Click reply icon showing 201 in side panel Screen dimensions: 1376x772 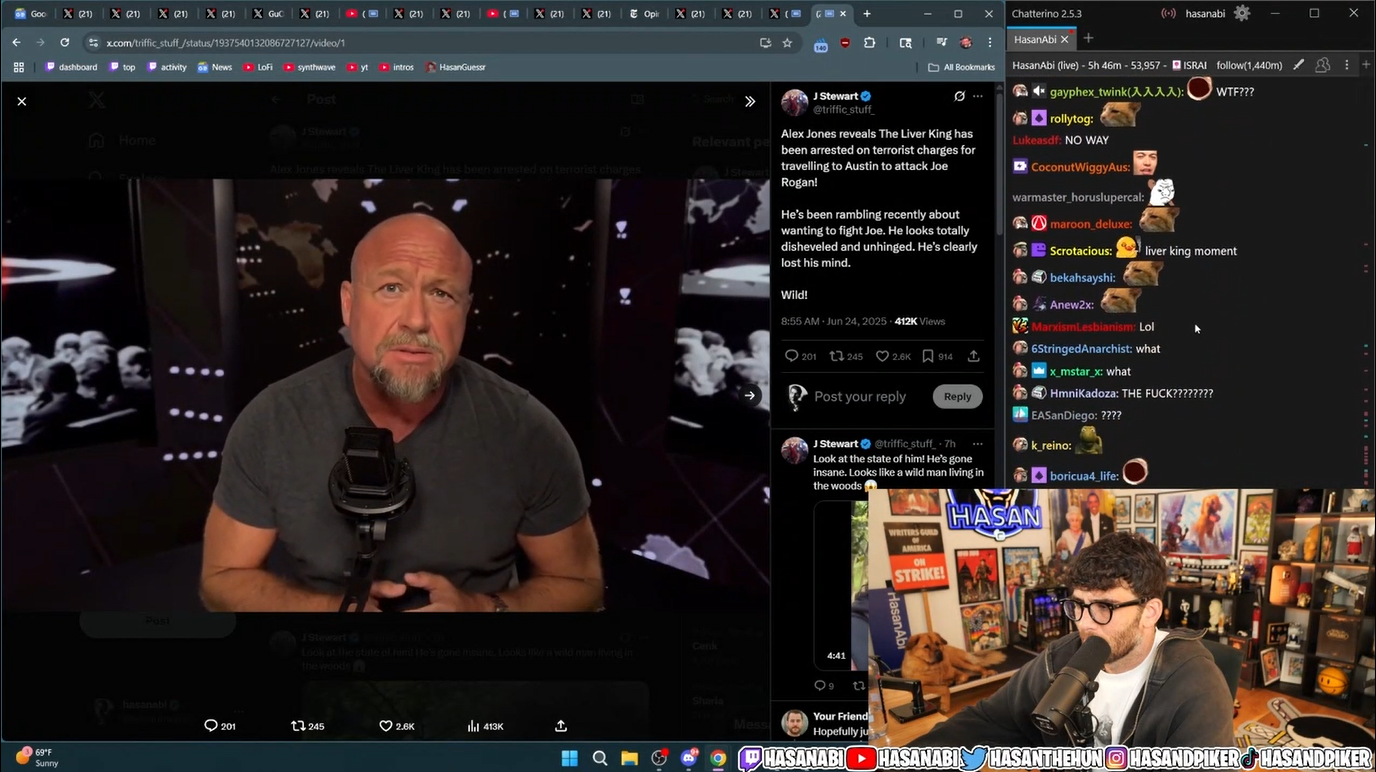click(801, 356)
